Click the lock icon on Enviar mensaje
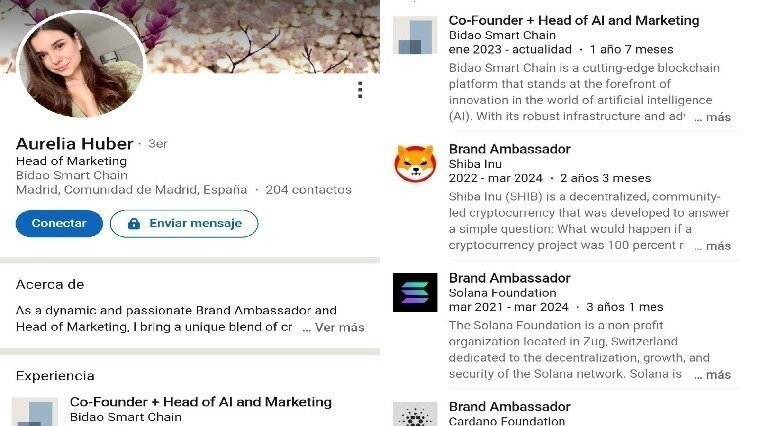This screenshot has width=758, height=426. [132, 224]
